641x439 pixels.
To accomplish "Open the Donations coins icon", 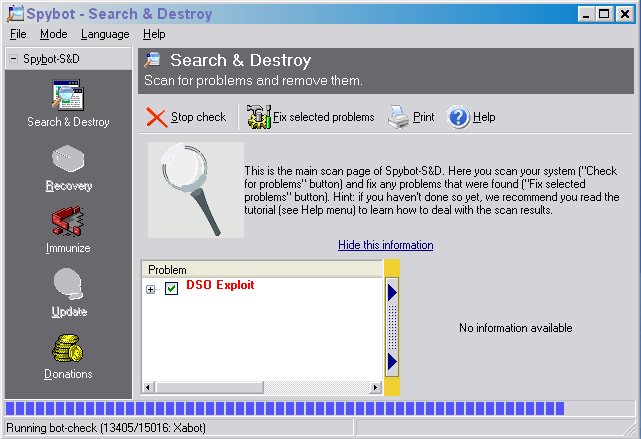I will pos(68,349).
